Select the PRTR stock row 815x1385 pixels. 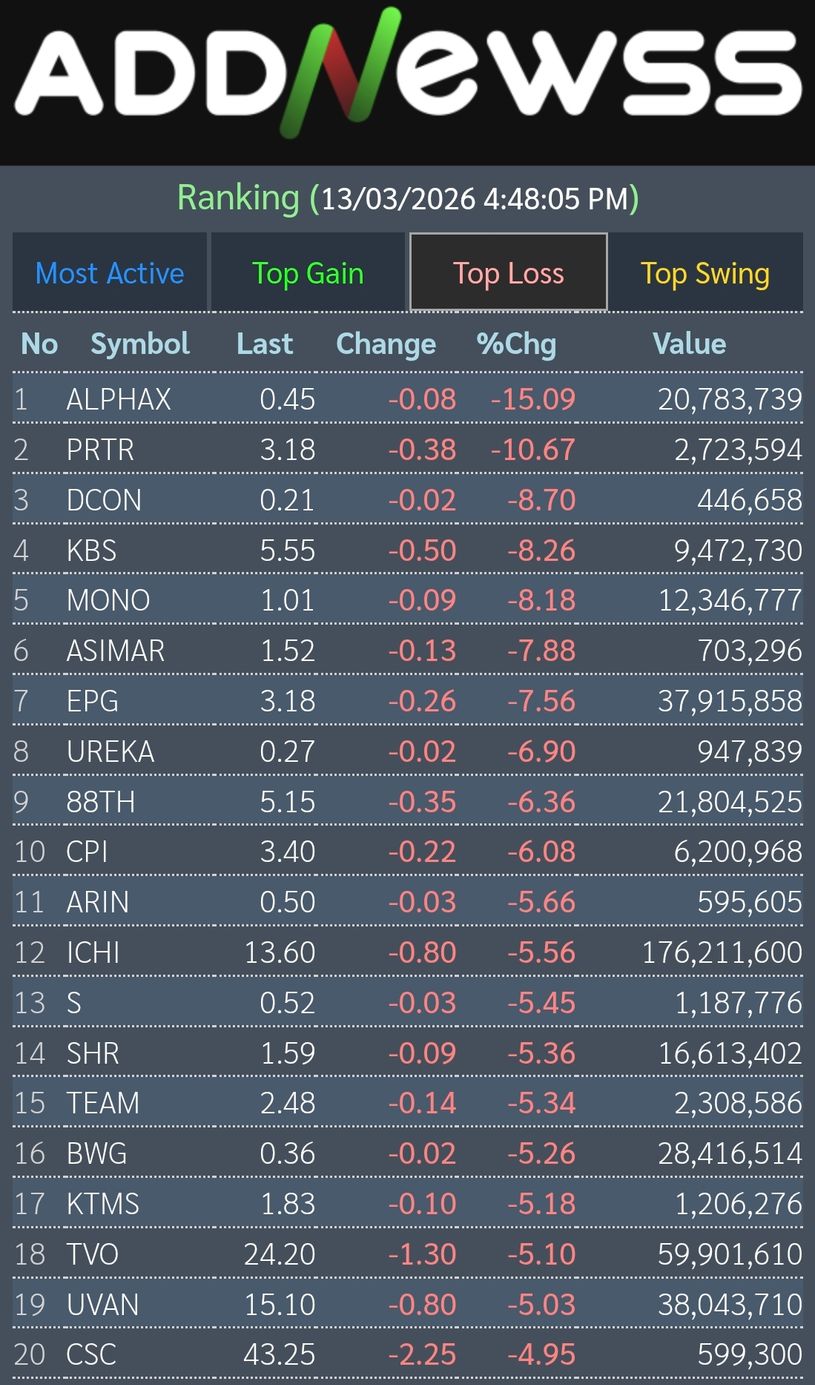click(x=100, y=450)
